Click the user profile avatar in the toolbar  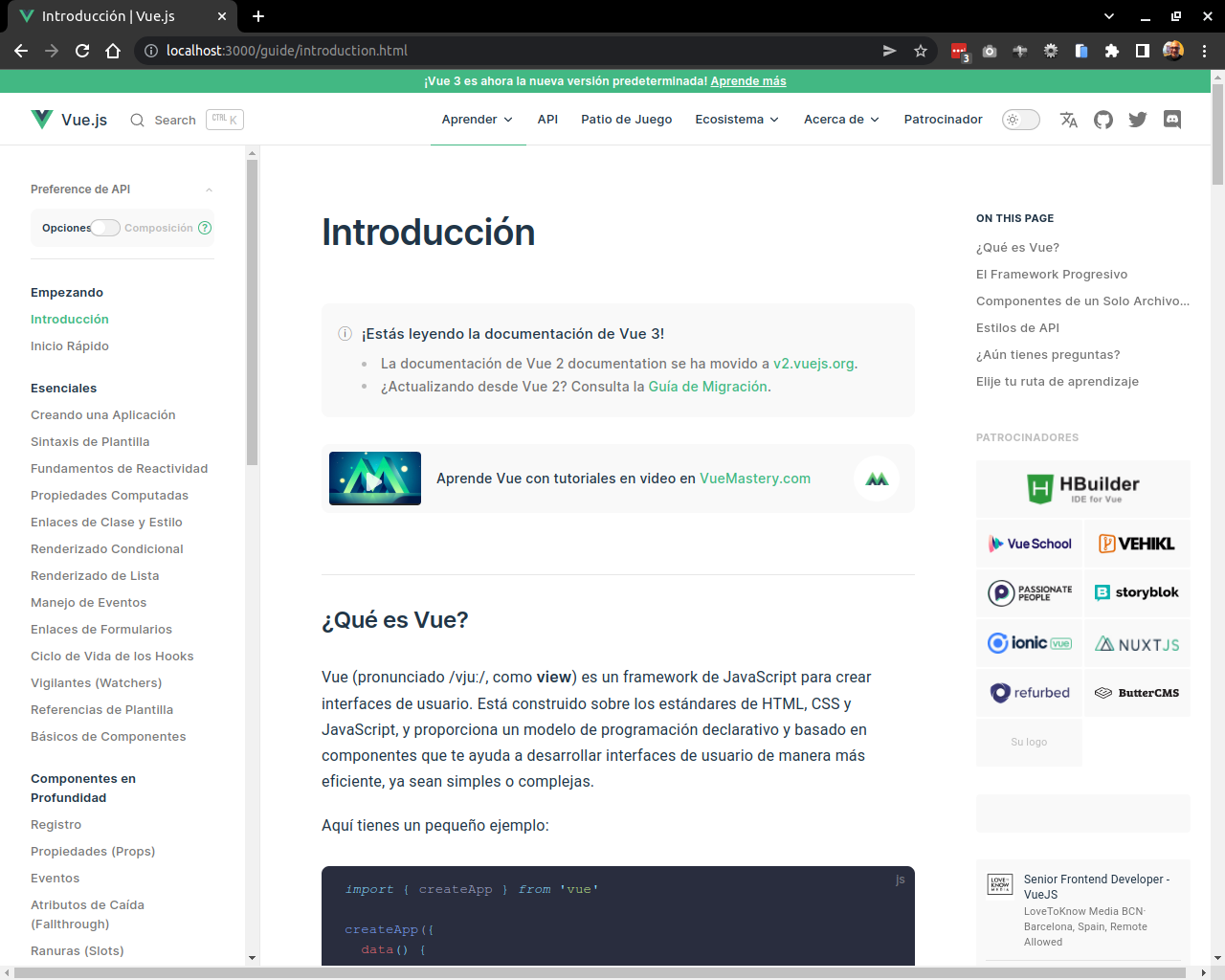pyautogui.click(x=1173, y=51)
